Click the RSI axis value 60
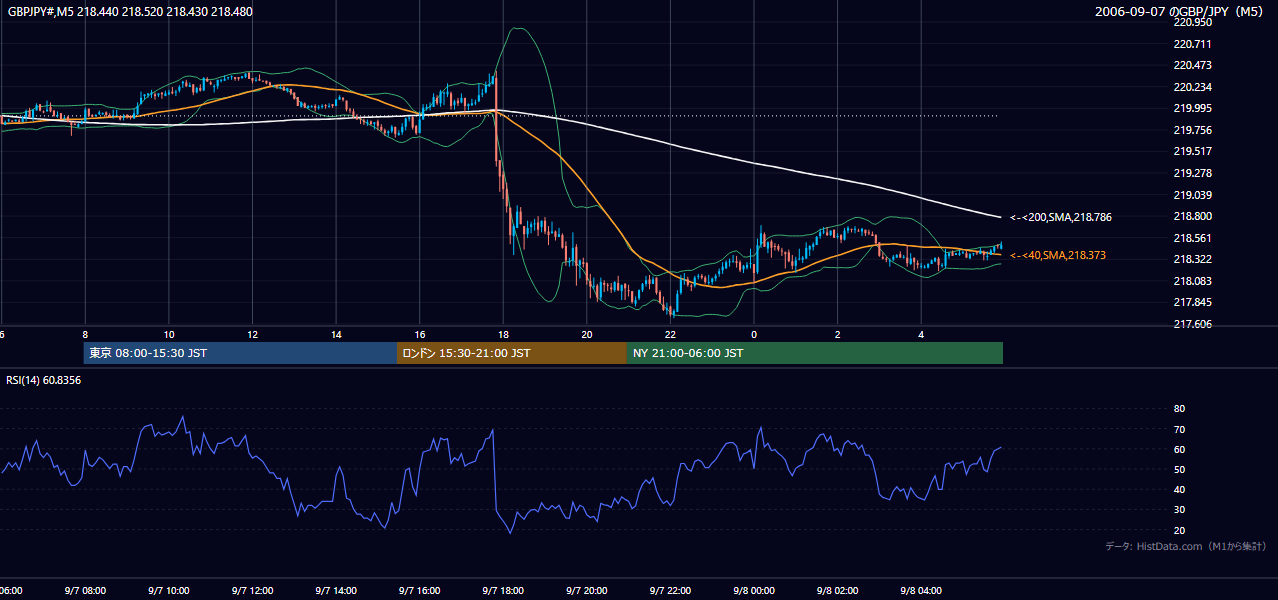This screenshot has width=1278, height=600. (x=1179, y=449)
